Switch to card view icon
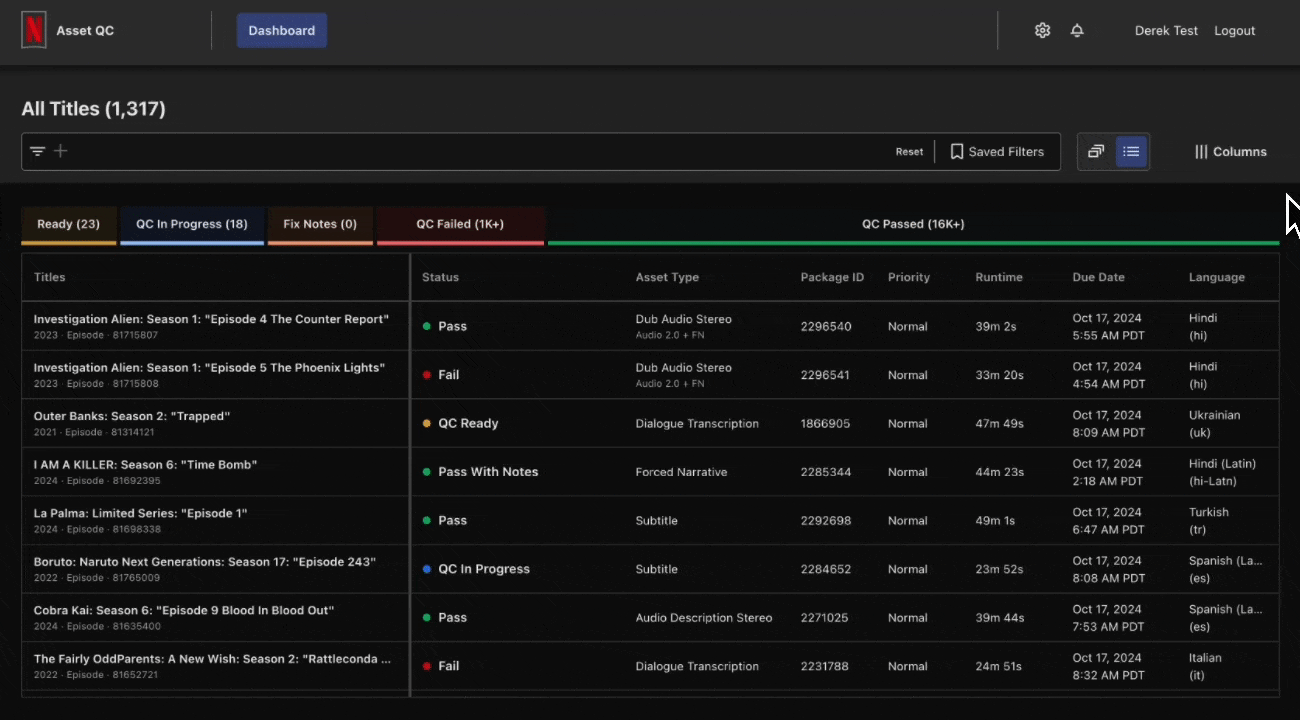 click(1096, 151)
